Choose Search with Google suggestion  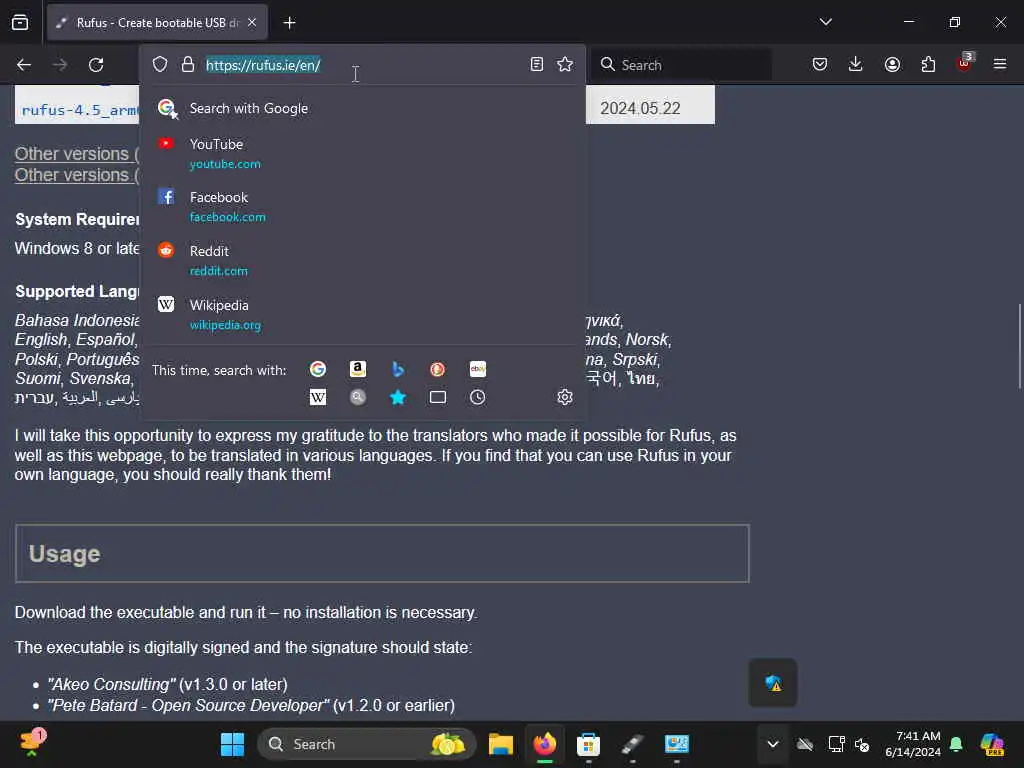click(x=362, y=108)
